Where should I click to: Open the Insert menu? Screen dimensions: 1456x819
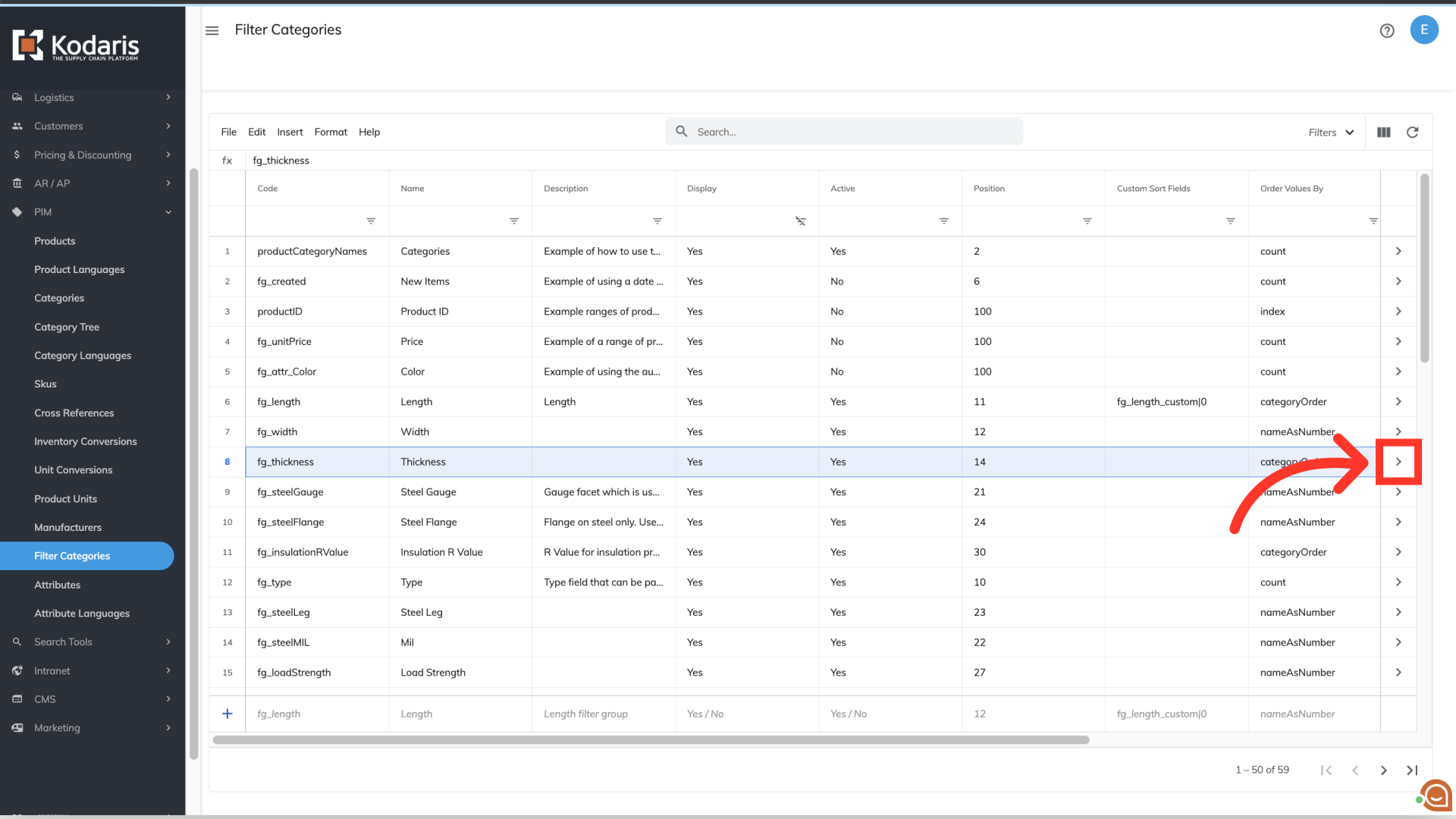(x=290, y=132)
